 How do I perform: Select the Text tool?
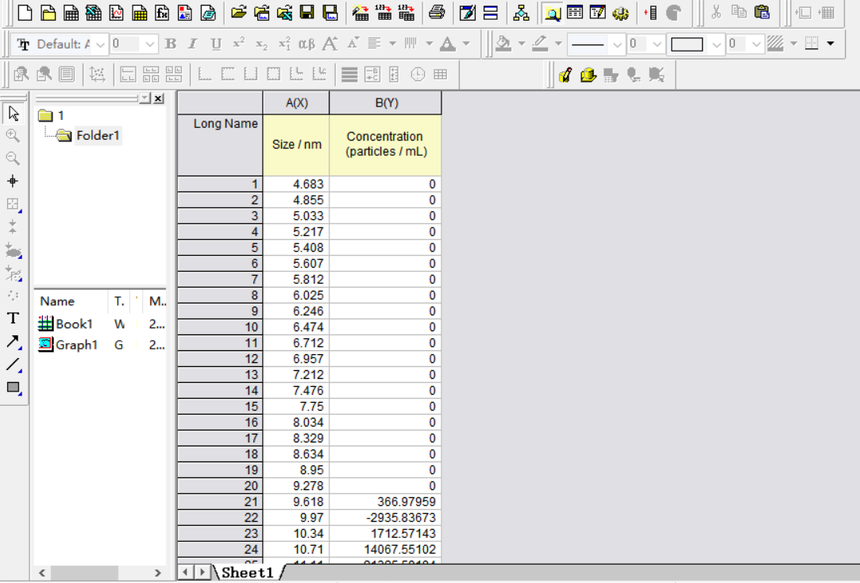pos(13,318)
